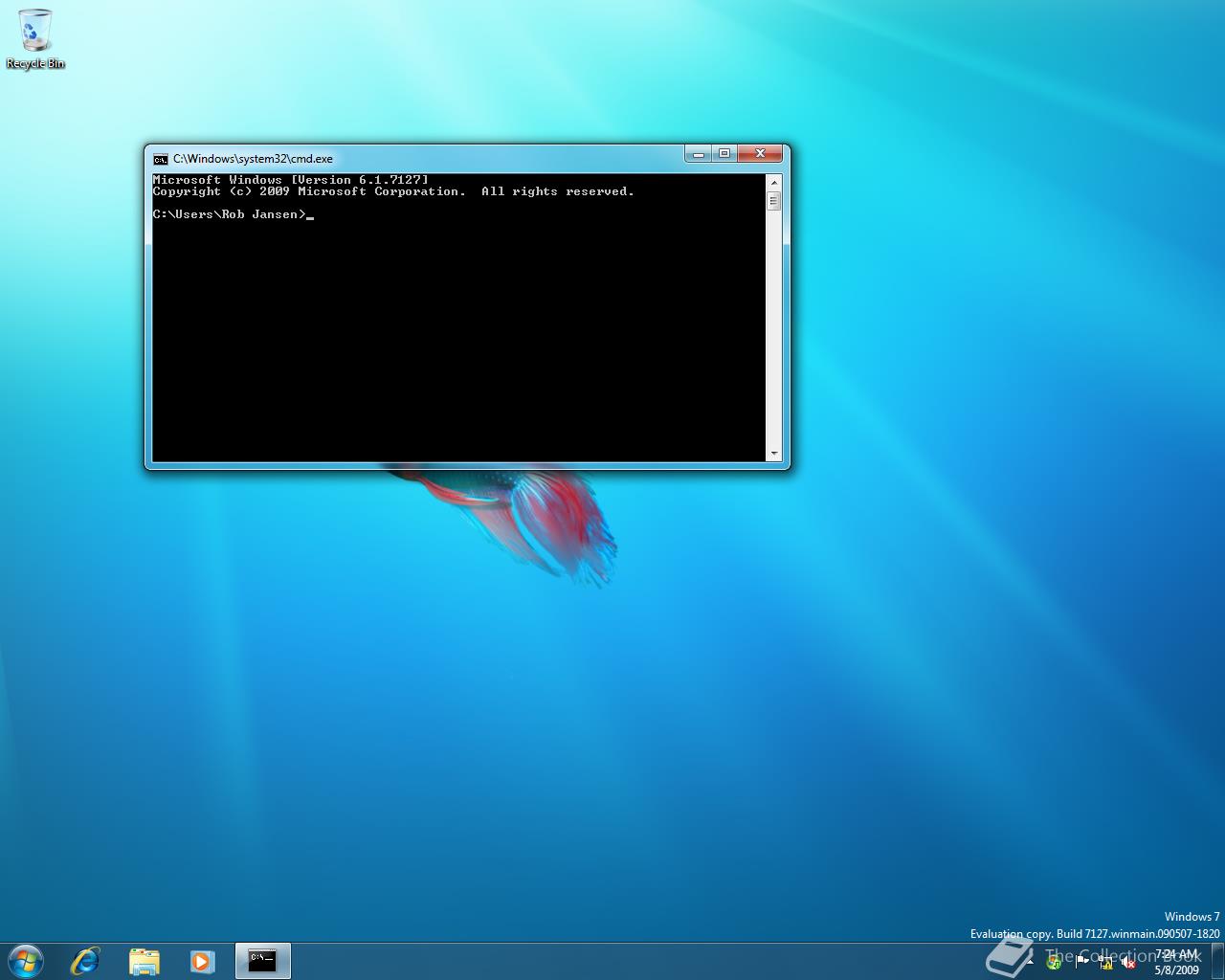
Task: Launch Windows Media Player from the taskbar
Action: [202, 961]
